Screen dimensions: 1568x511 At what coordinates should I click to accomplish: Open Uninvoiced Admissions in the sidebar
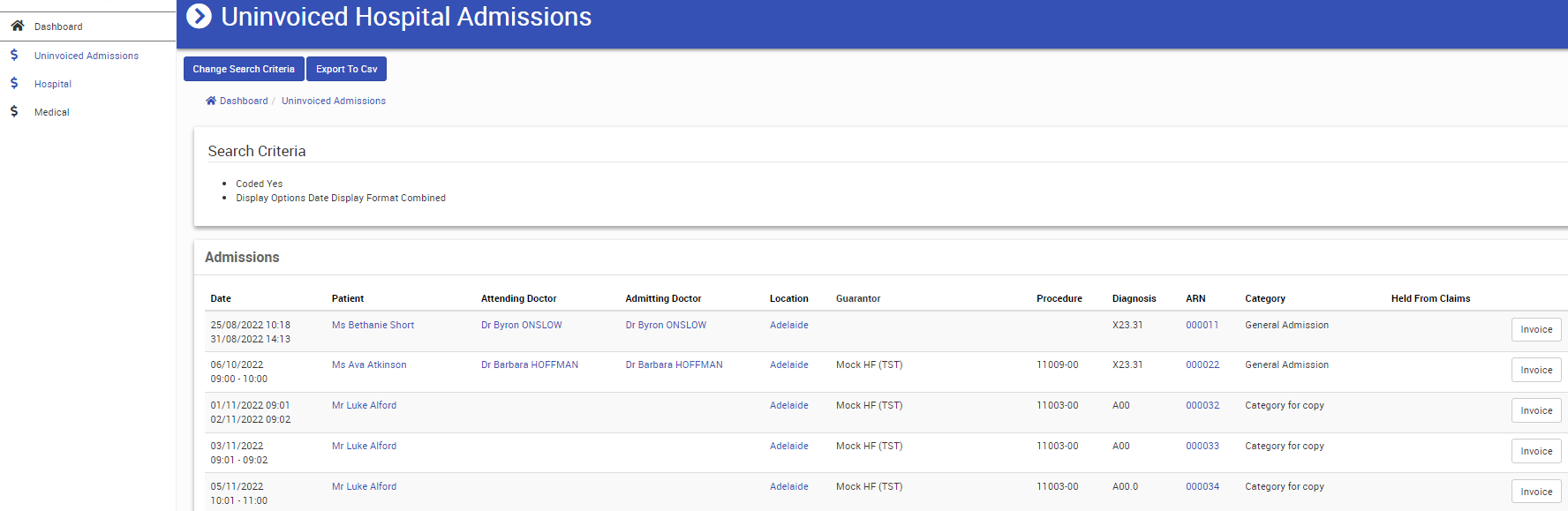click(x=87, y=56)
